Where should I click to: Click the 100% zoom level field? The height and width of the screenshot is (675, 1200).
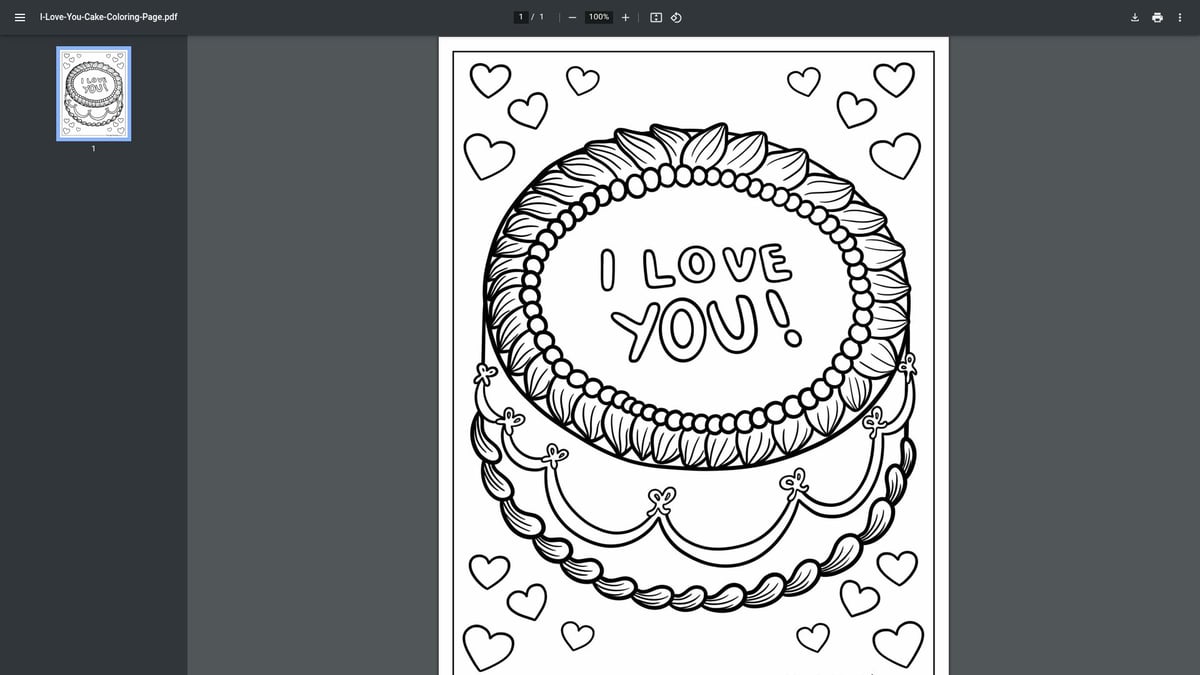click(597, 17)
